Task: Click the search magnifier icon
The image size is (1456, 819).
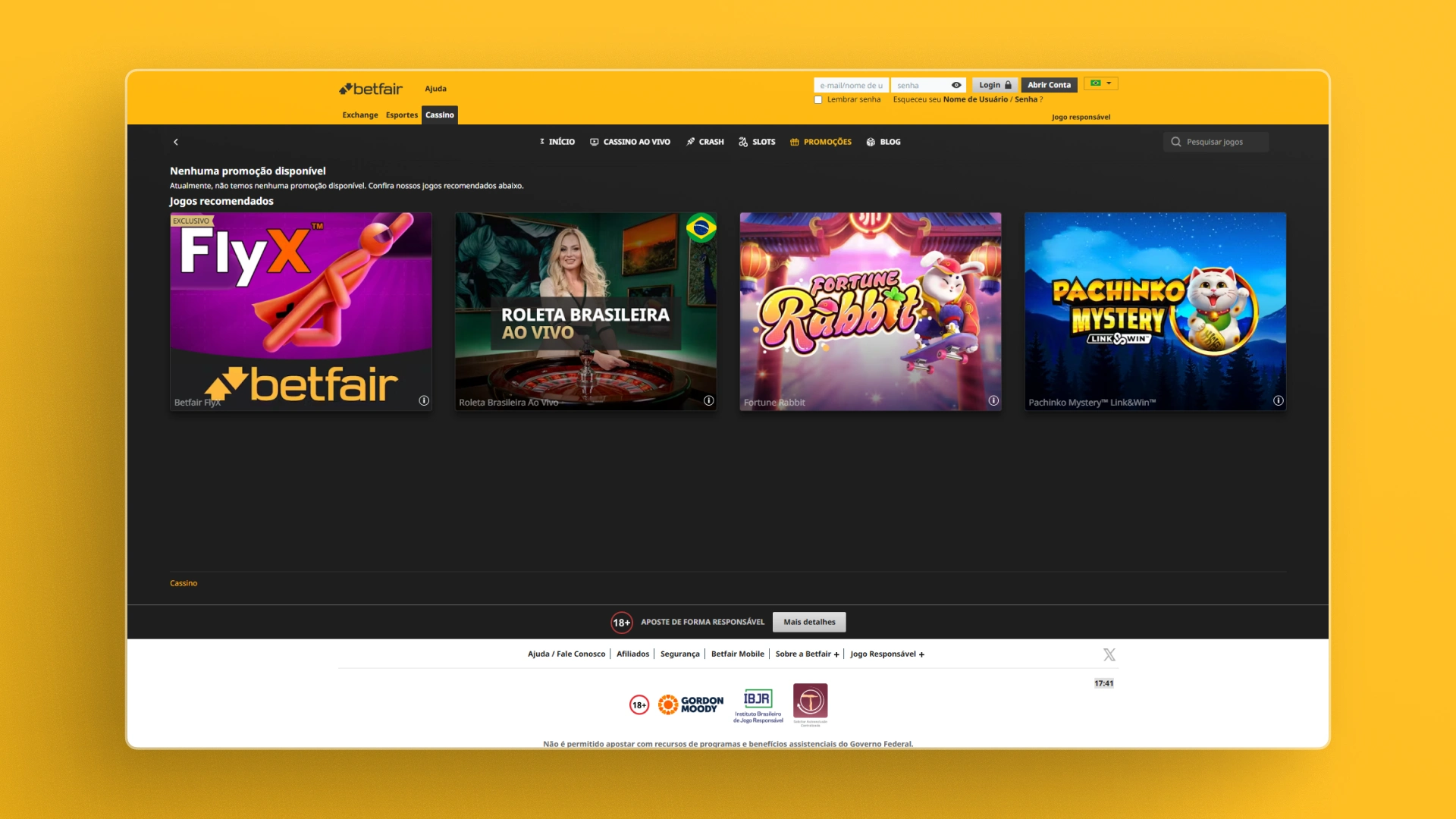Action: 1175,142
